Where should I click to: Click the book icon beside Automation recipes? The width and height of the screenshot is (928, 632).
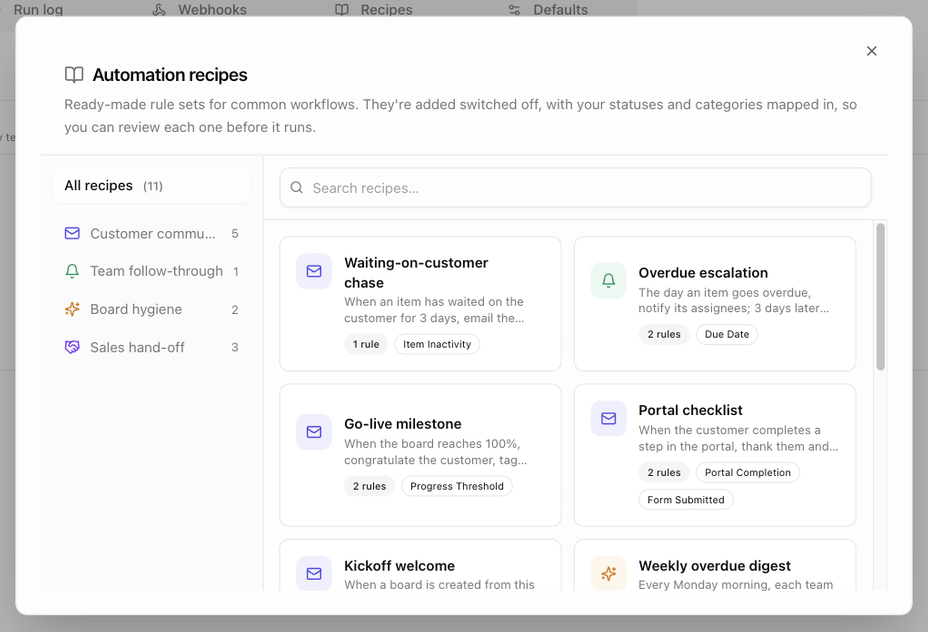[x=74, y=75]
